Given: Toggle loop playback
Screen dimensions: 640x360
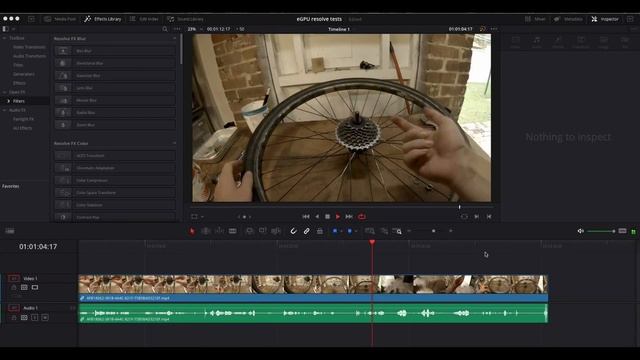Looking at the screenshot, I should pyautogui.click(x=362, y=217).
